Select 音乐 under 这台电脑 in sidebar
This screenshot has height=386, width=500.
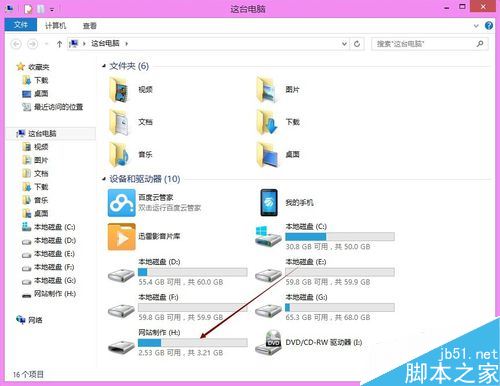pos(41,200)
